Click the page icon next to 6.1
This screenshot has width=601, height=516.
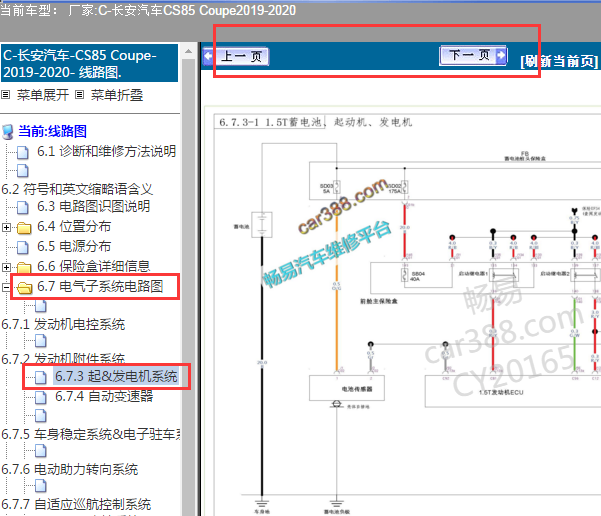tap(23, 152)
